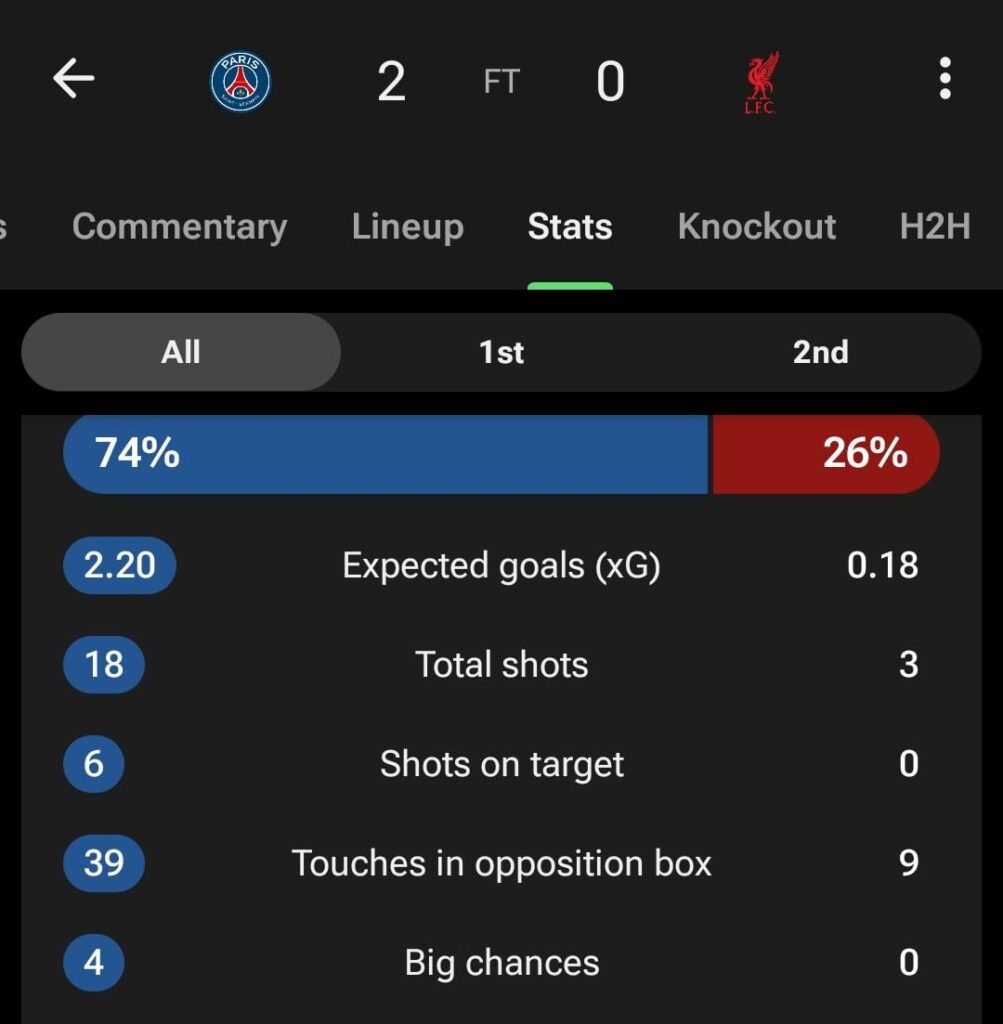This screenshot has height=1024, width=1003.
Task: Tap the Touches in opposition box row
Action: pos(501,863)
